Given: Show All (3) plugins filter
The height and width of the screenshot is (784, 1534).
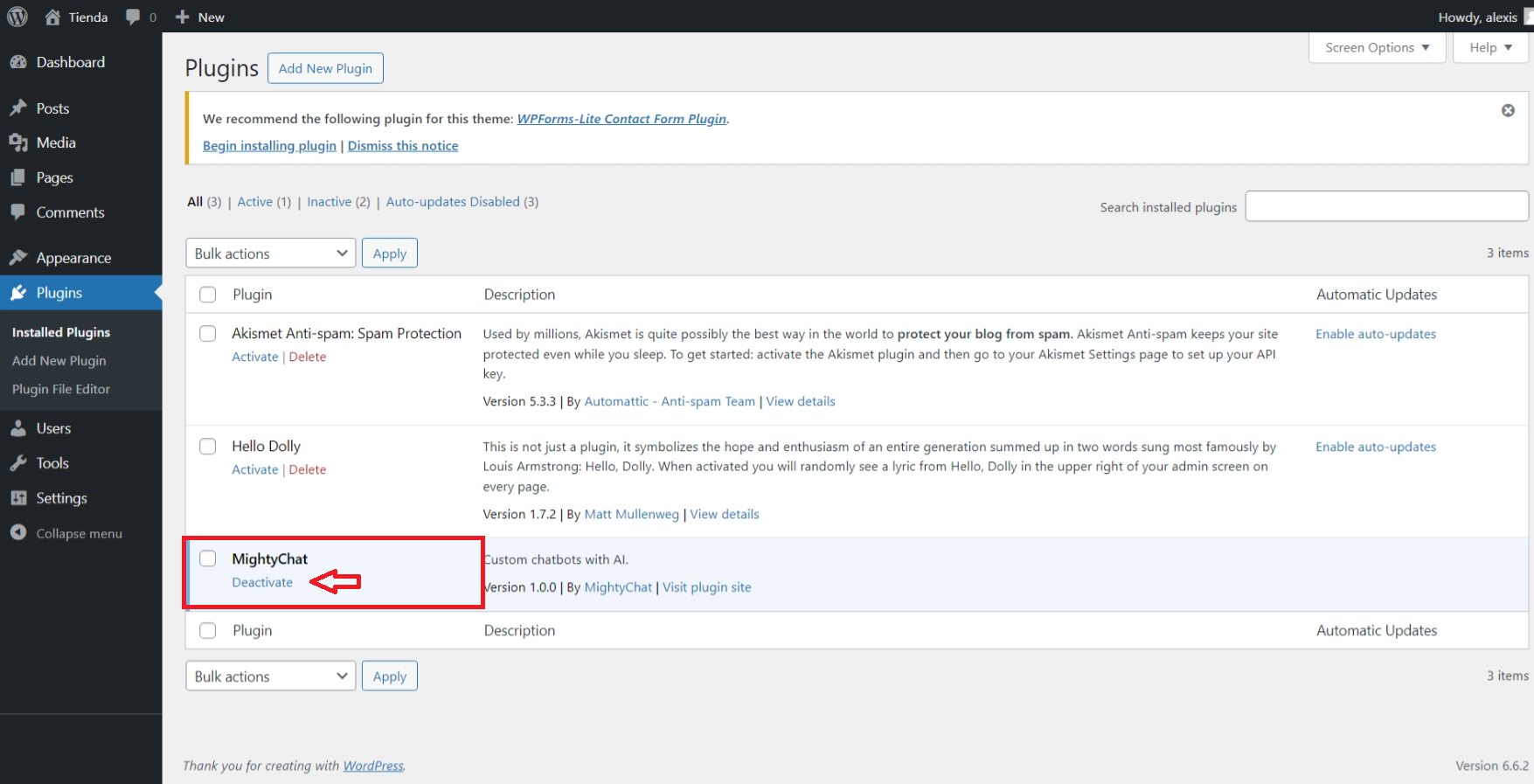Looking at the screenshot, I should (205, 202).
